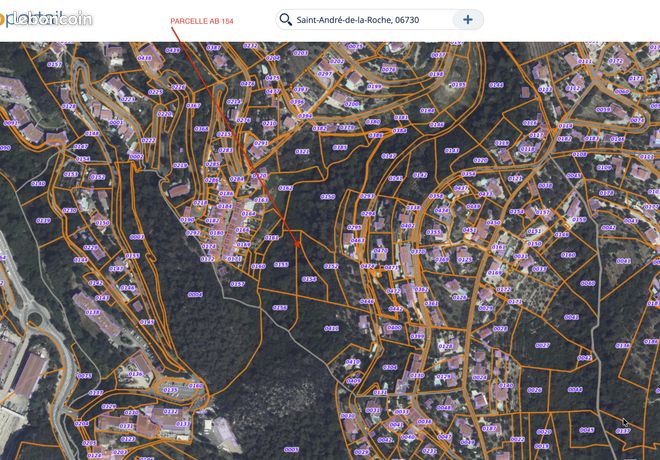Viewport: 660px width, 460px height.
Task: Select parcel label 0410 on the map
Action: point(352,362)
